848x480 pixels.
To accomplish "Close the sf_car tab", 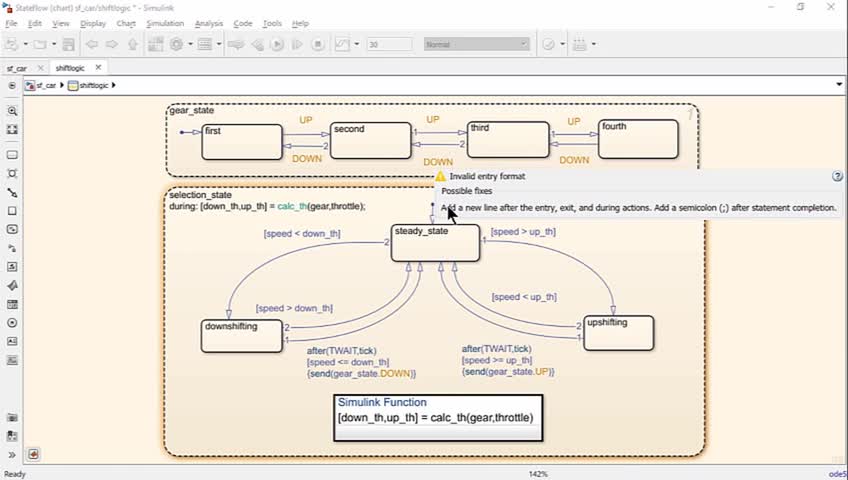I will pos(40,68).
